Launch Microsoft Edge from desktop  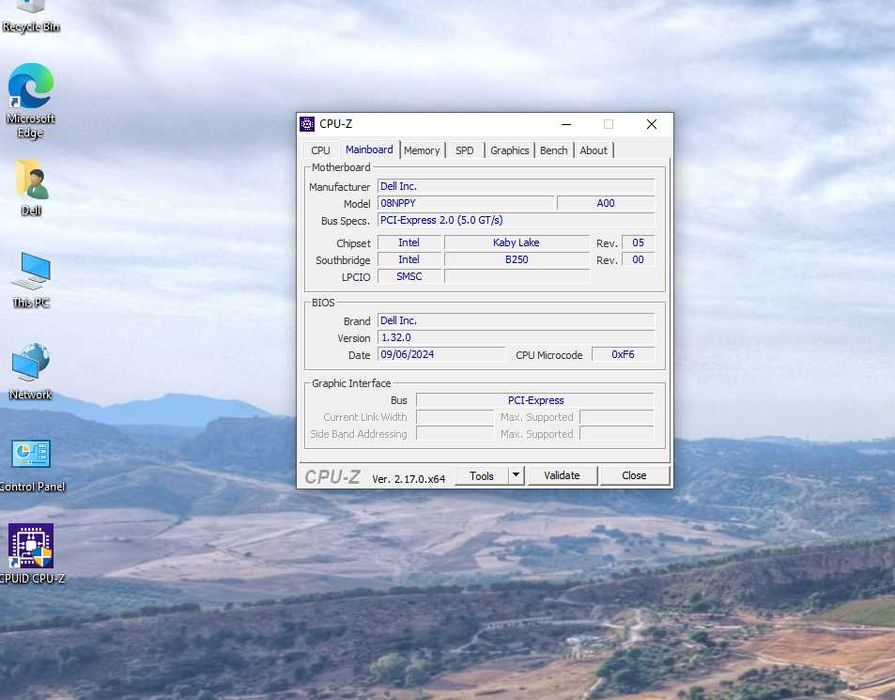tap(31, 101)
